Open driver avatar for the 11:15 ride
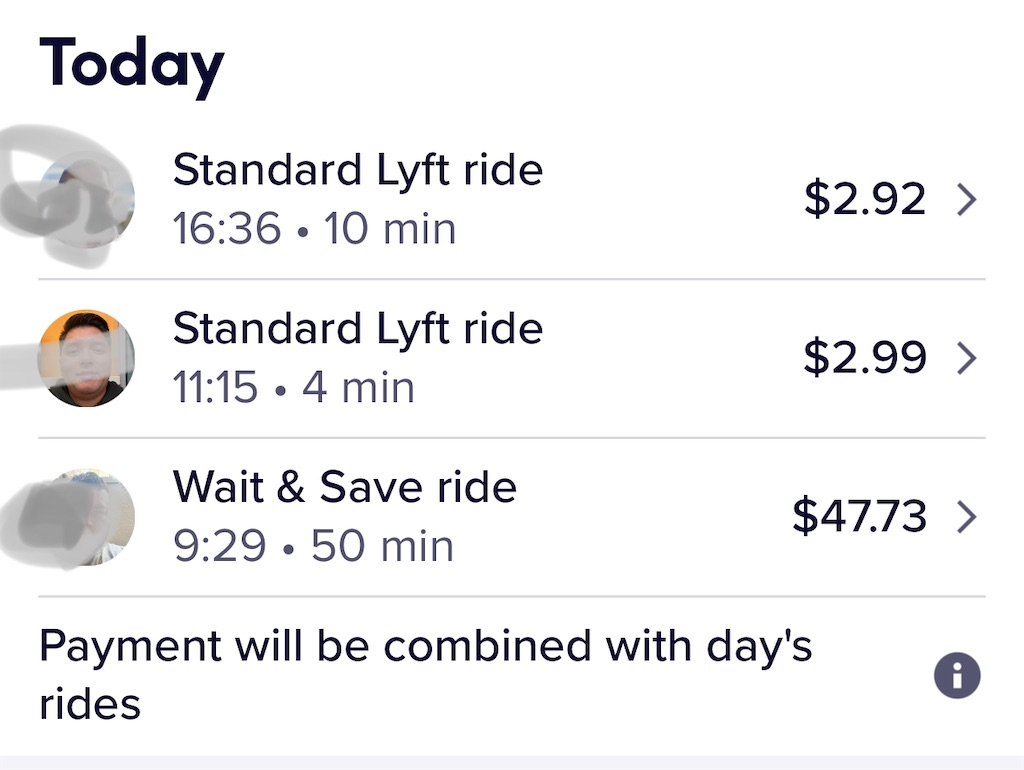This screenshot has width=1024, height=770. 86,358
